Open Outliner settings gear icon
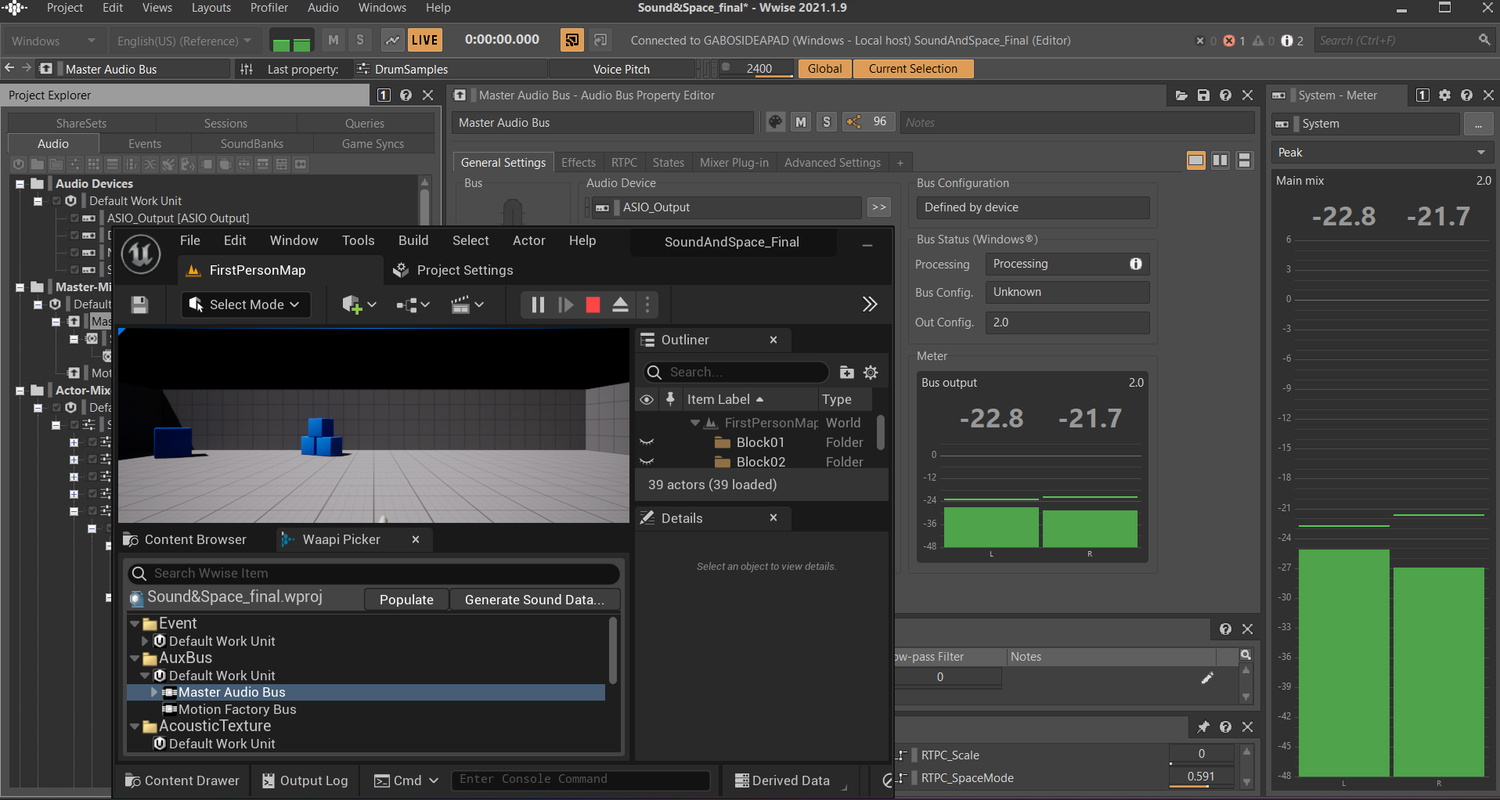This screenshot has height=800, width=1500. 871,372
